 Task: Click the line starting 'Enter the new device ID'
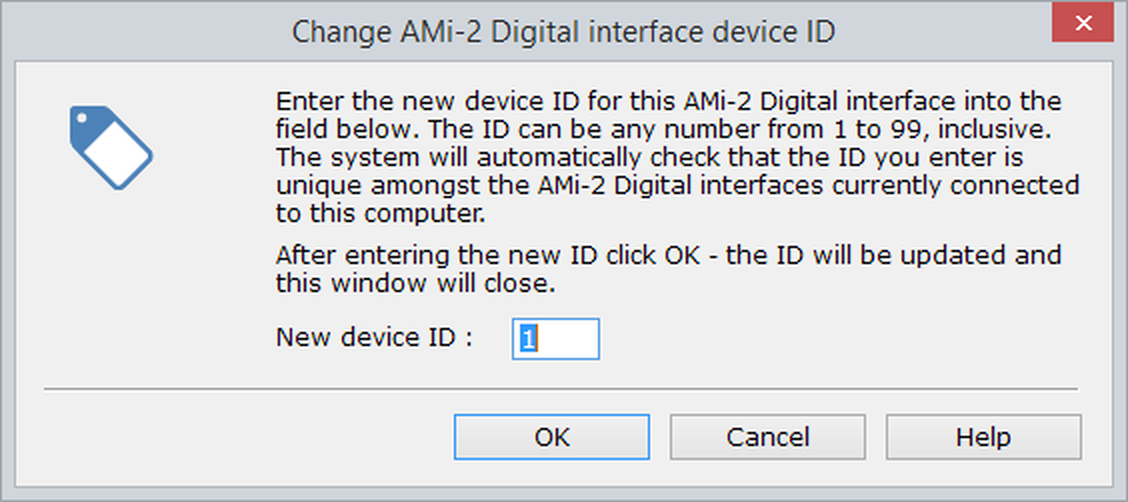coord(668,102)
